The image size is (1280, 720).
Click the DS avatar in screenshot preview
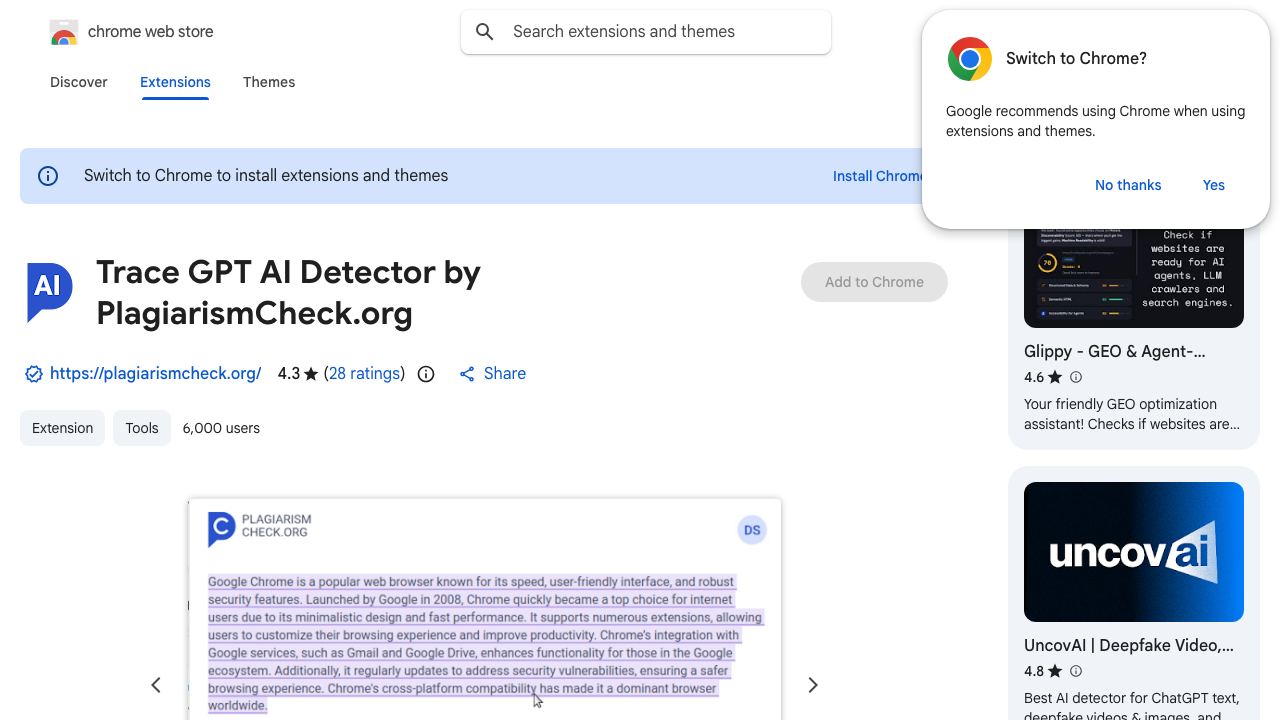pyautogui.click(x=752, y=531)
